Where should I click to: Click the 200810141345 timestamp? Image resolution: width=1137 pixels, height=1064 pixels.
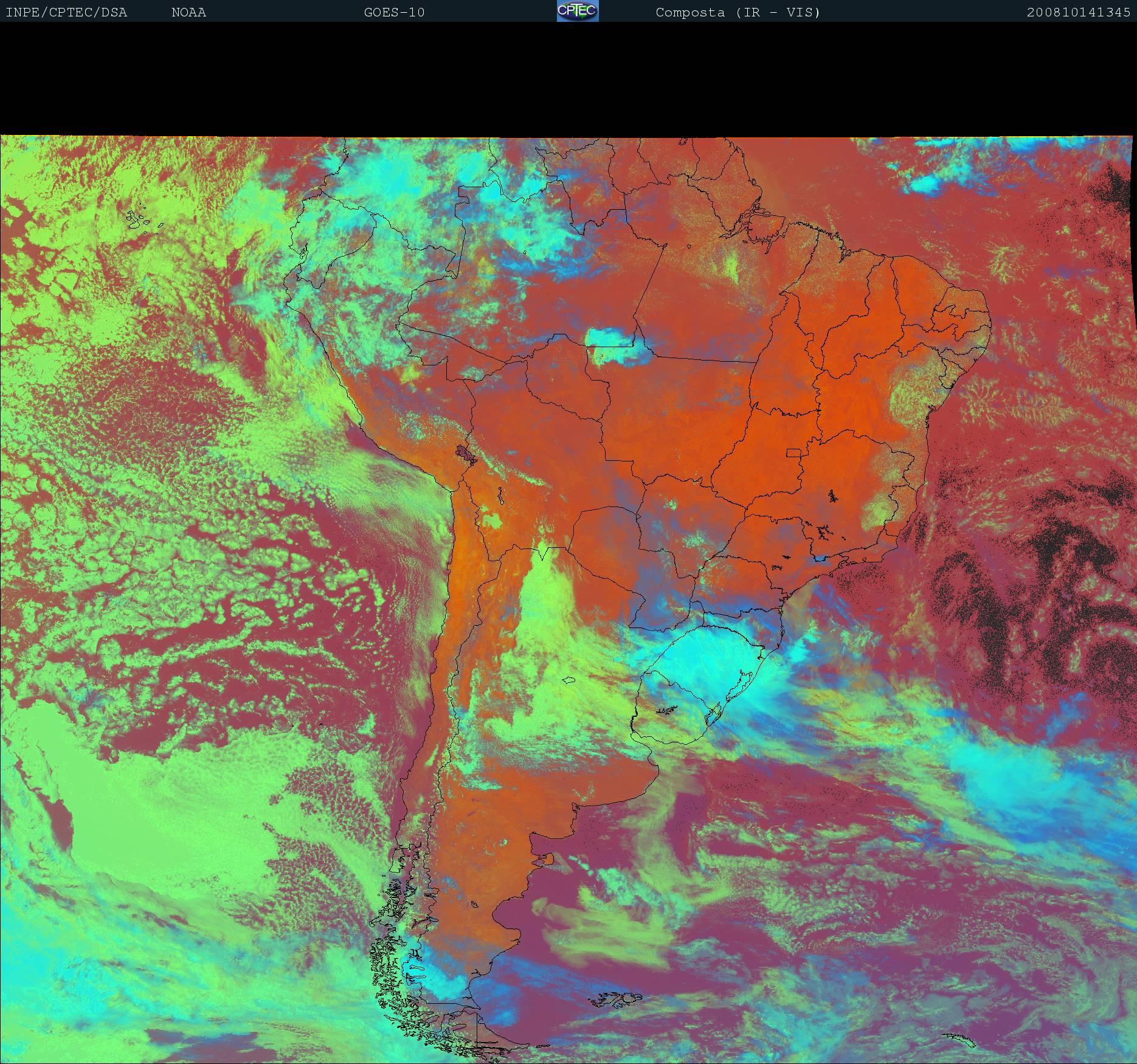(1078, 12)
